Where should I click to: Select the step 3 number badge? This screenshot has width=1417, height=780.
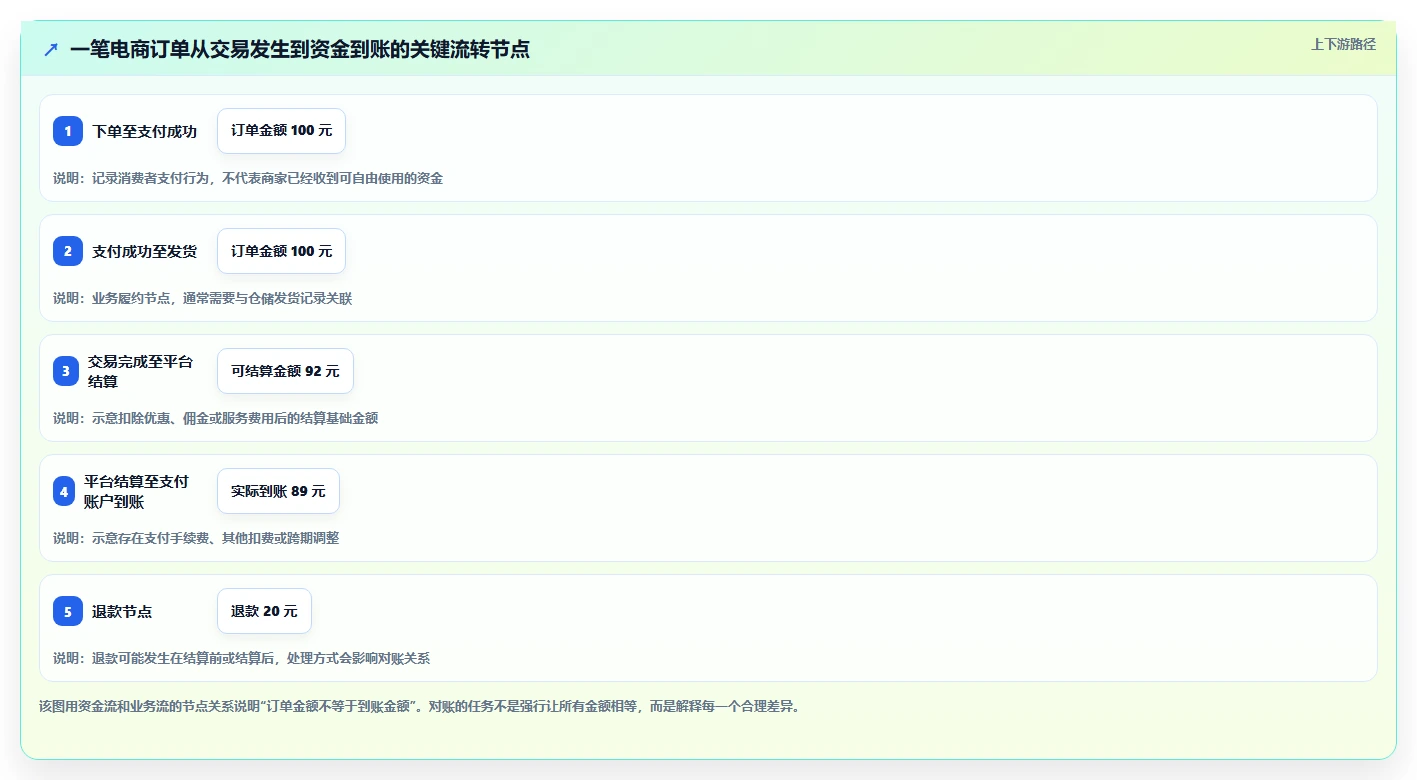tap(65, 371)
